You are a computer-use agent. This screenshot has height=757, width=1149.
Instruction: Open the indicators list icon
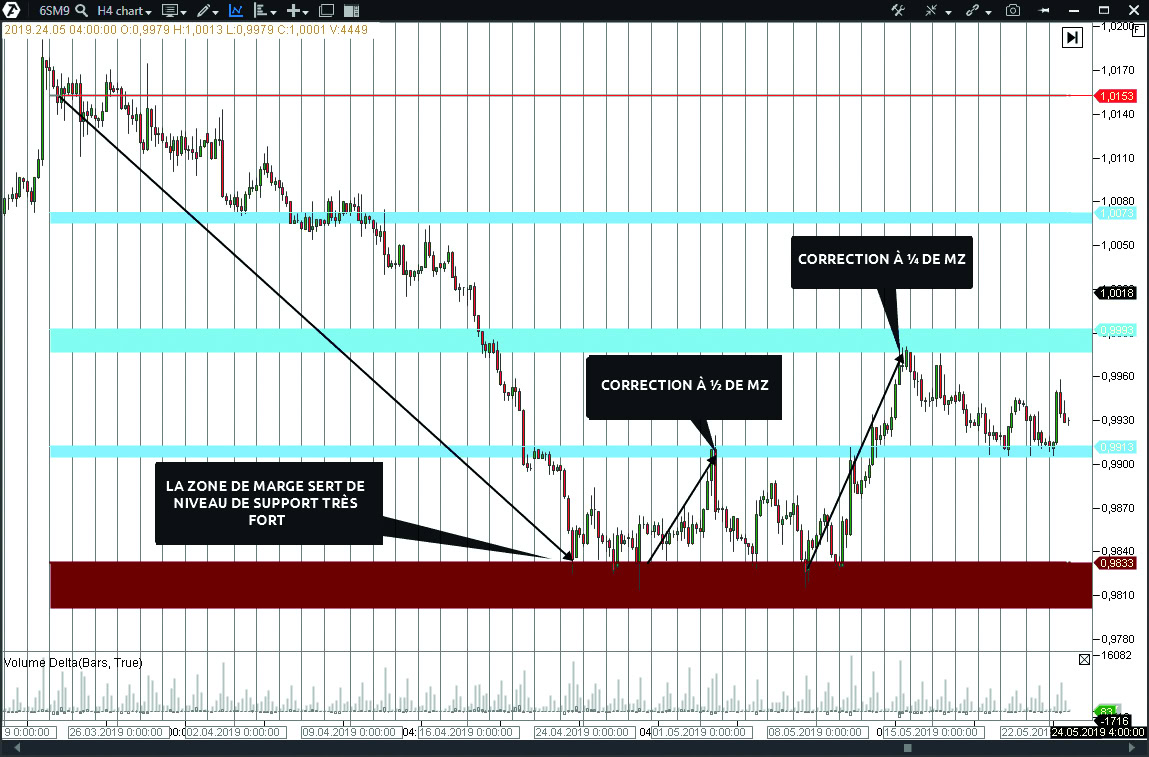click(260, 11)
